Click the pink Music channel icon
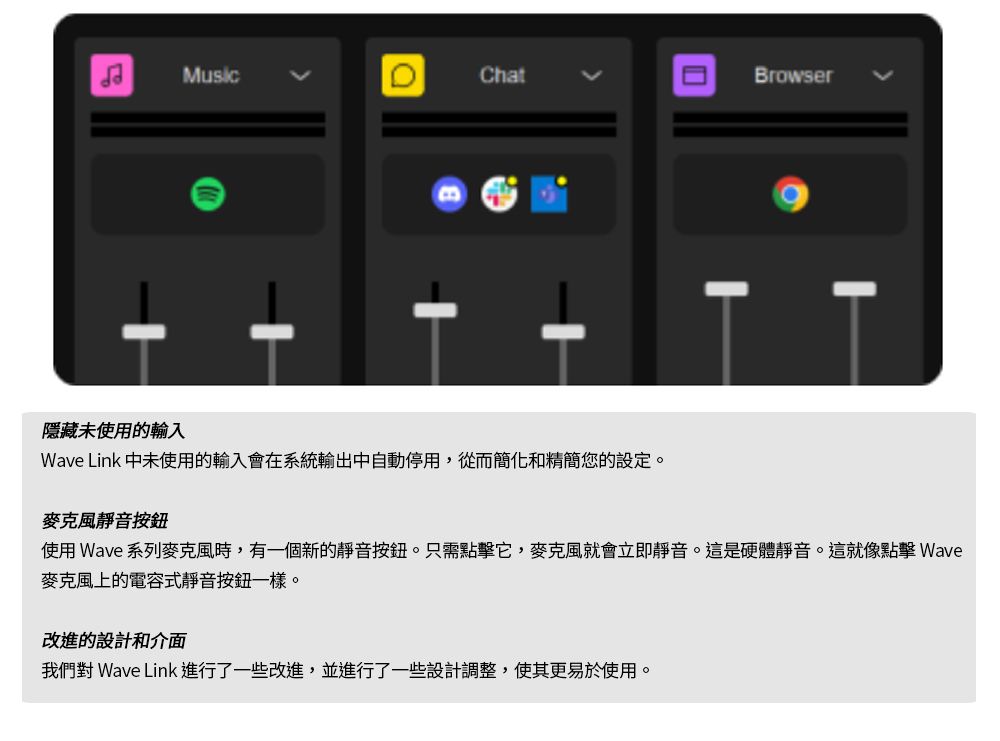1000x741 pixels. click(112, 75)
